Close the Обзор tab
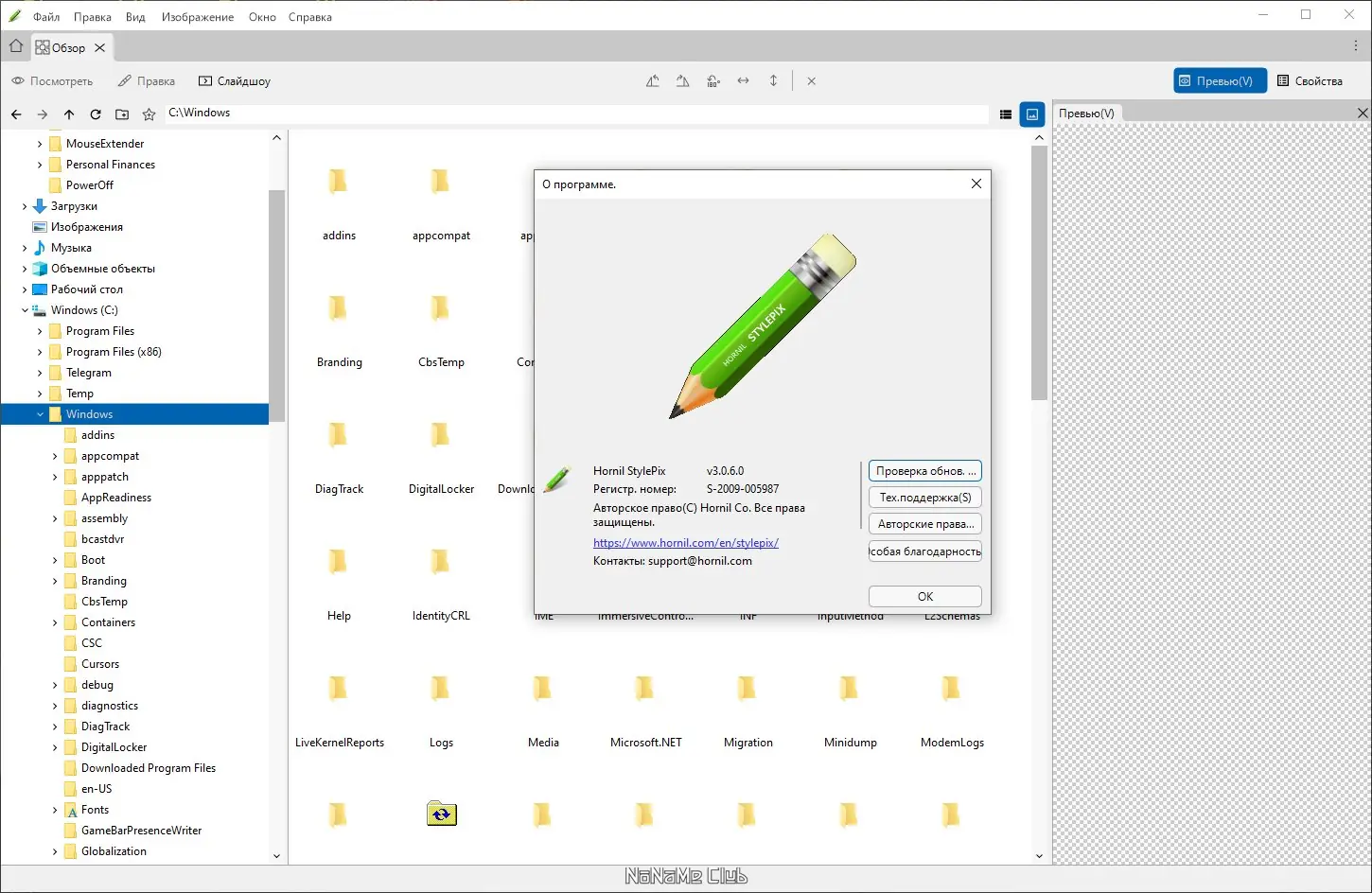Viewport: 1372px width, 893px height. [x=100, y=47]
